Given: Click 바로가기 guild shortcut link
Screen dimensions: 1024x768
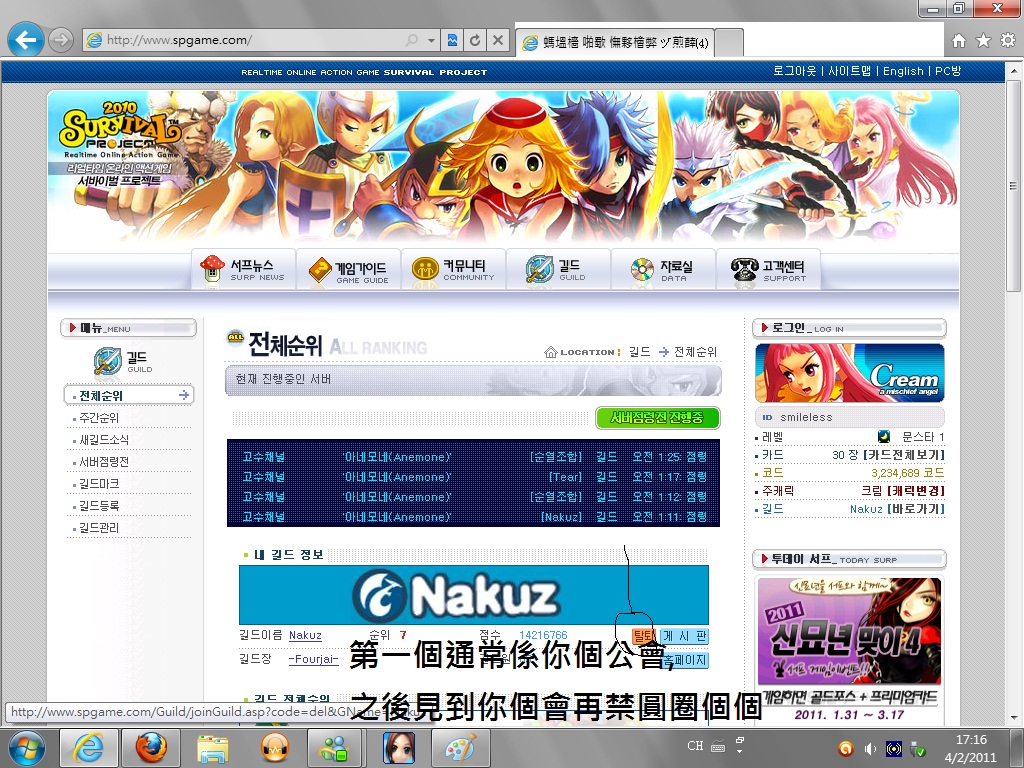Looking at the screenshot, I should click(x=916, y=509).
